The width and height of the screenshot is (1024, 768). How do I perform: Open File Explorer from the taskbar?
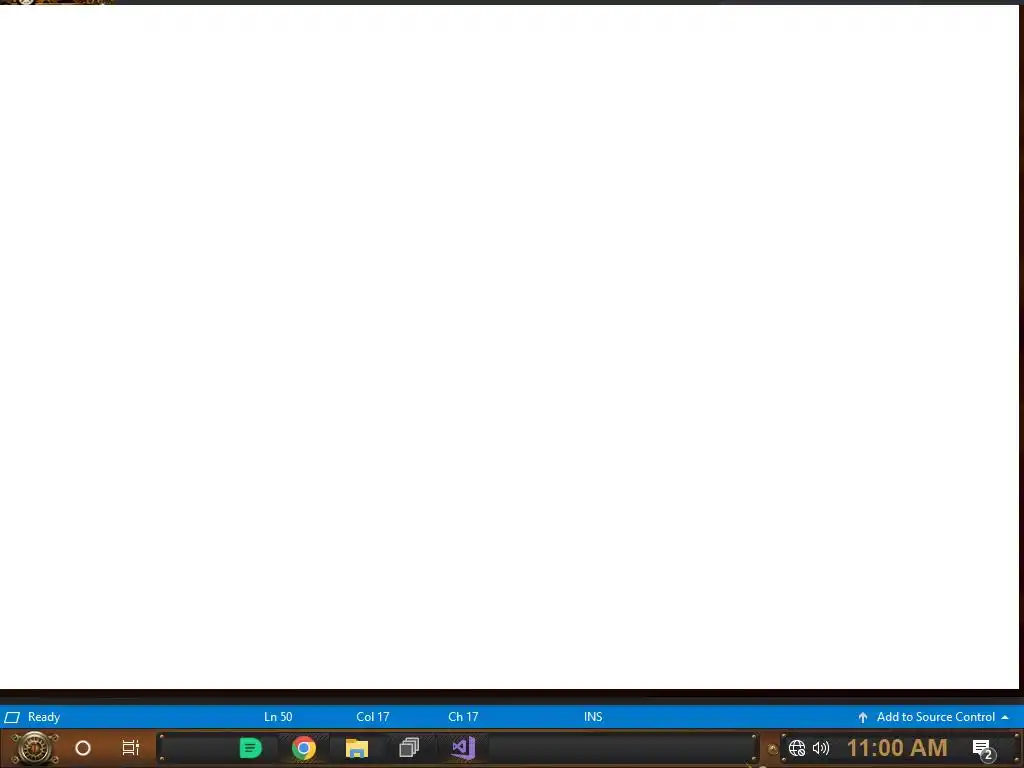tap(357, 748)
